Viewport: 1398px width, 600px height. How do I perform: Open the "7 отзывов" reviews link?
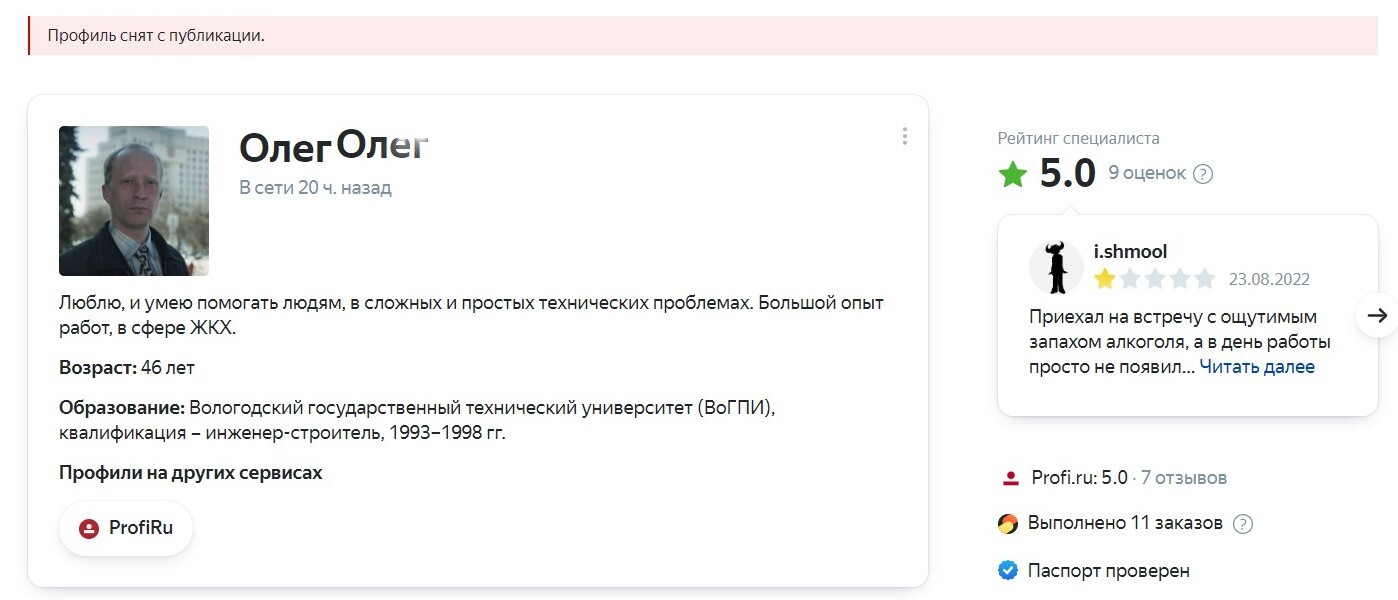pyautogui.click(x=1184, y=478)
